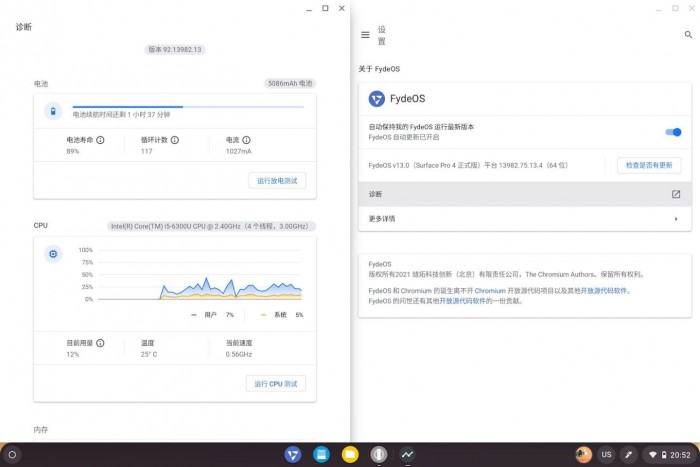Open the FydeOS app in the shelf
Viewport: 700px width, 467px height.
(293, 455)
